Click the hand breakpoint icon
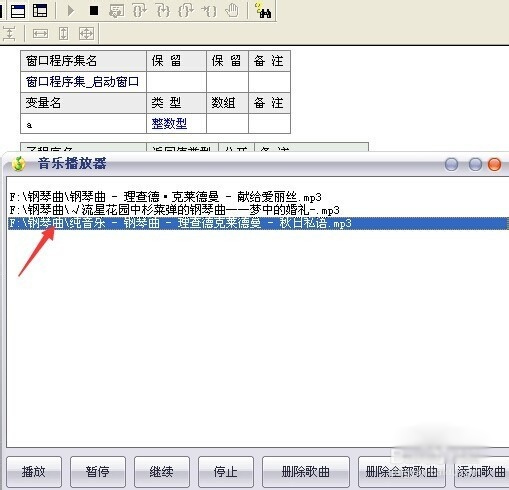 click(232, 11)
